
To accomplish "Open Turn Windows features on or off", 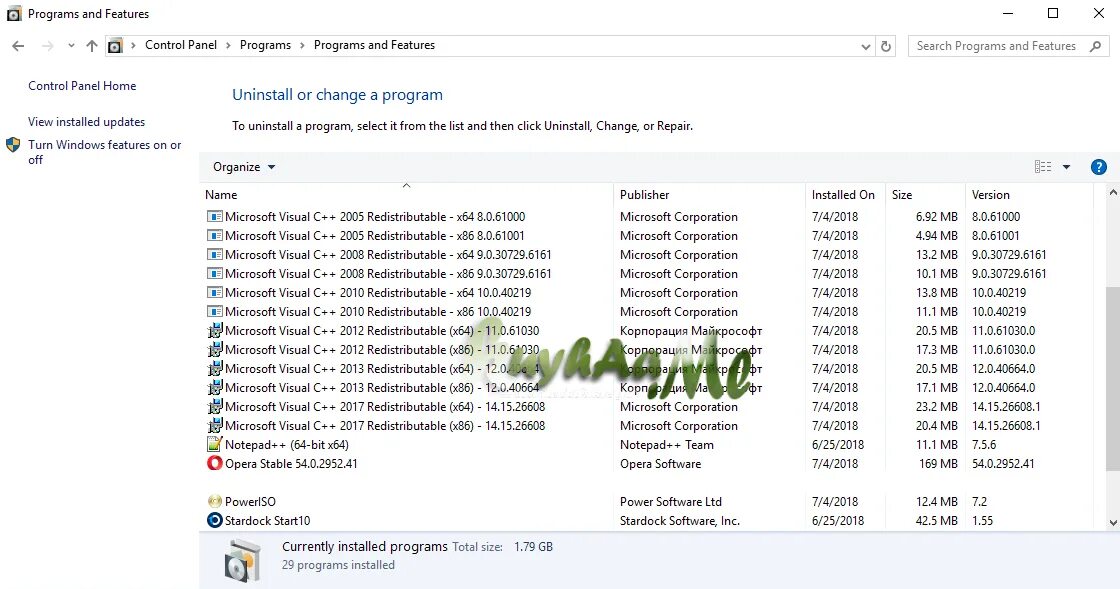I will [104, 152].
